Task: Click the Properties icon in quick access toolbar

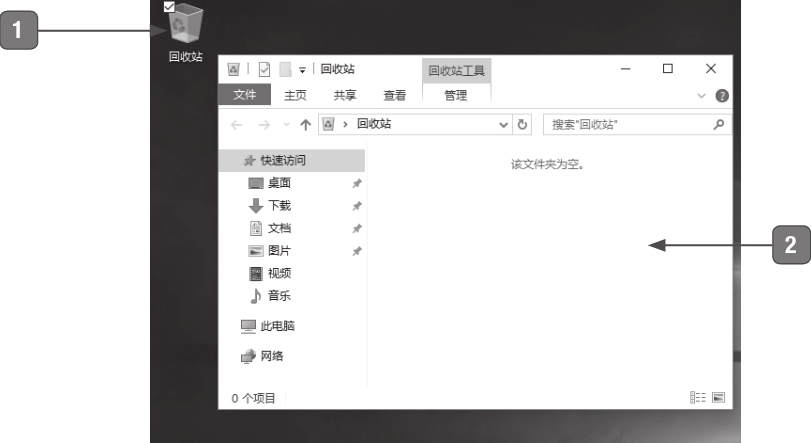Action: [x=264, y=69]
